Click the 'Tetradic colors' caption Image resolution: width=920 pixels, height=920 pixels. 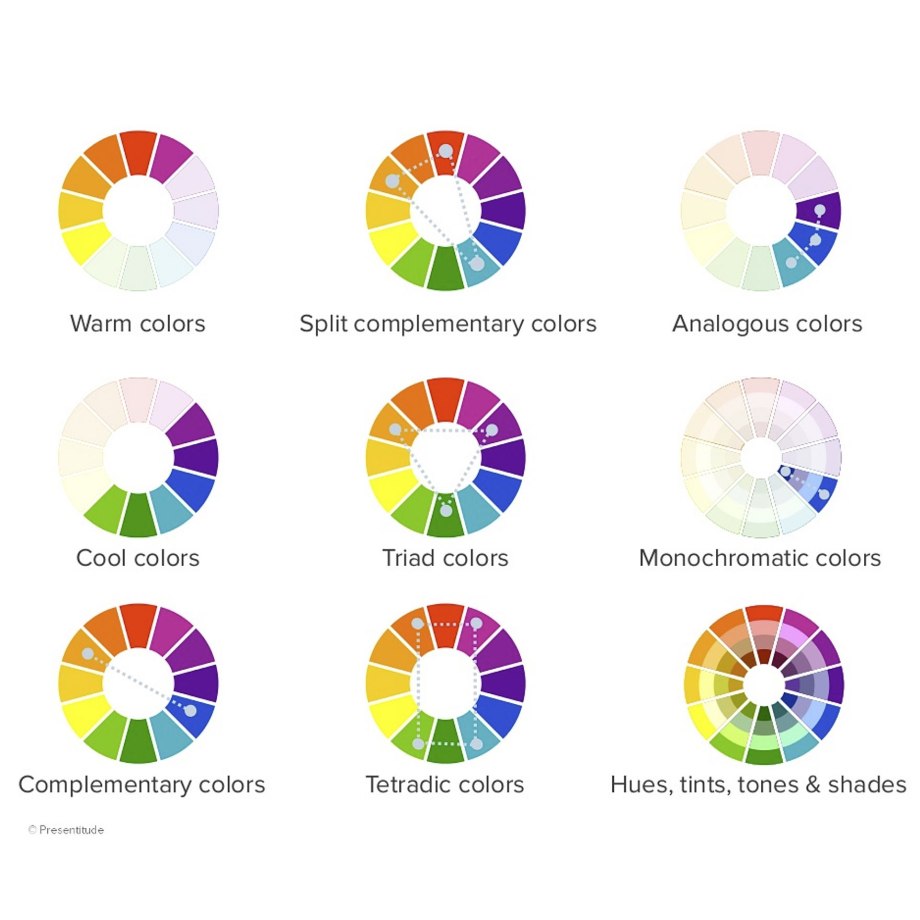click(444, 784)
